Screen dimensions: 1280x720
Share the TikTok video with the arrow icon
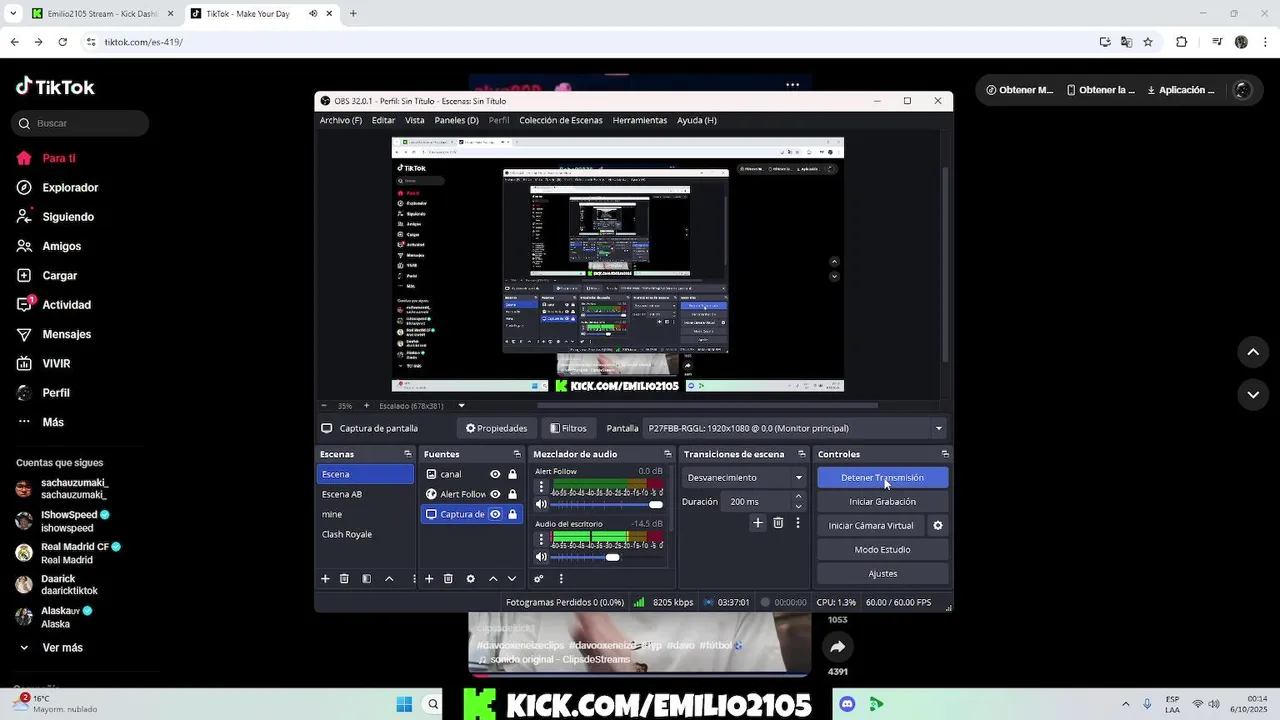click(x=838, y=647)
